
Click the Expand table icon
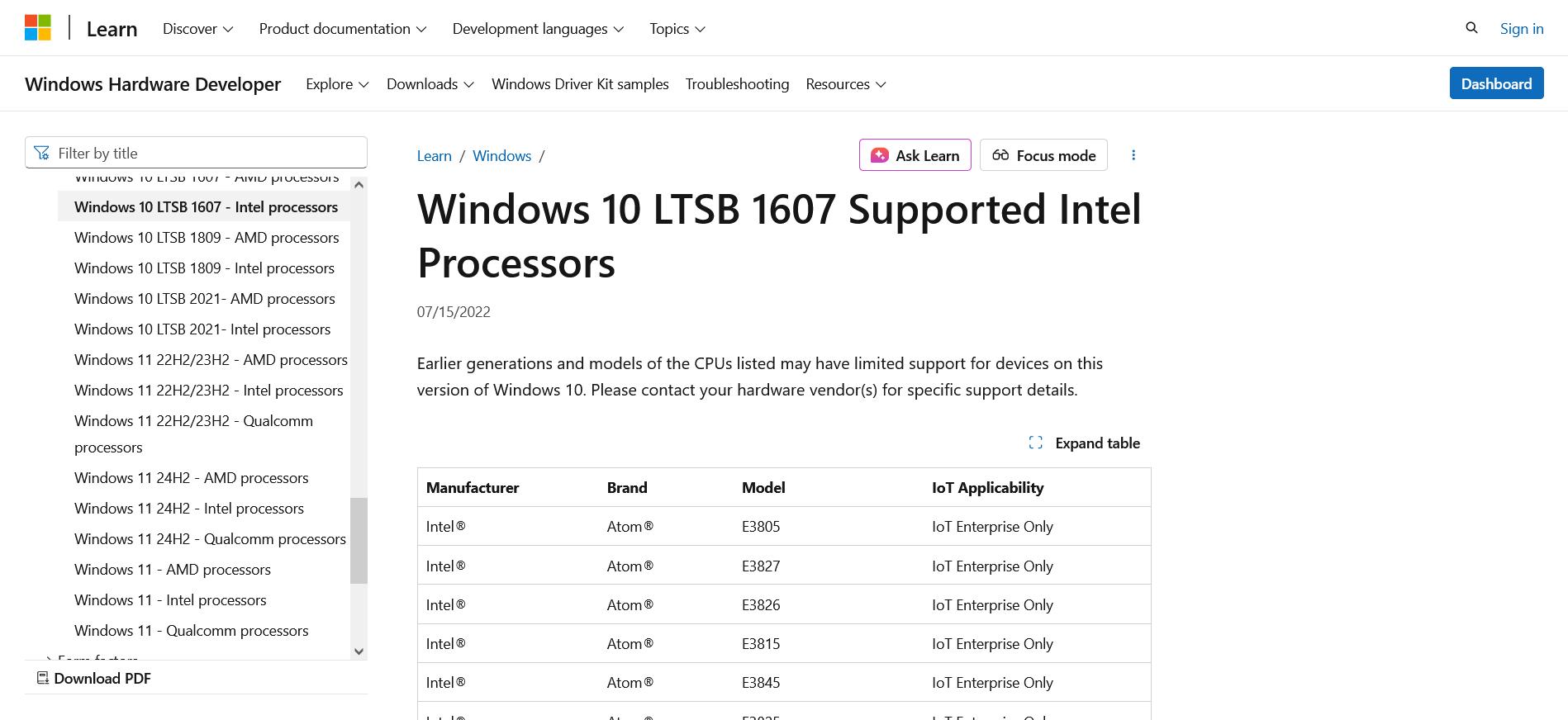[x=1036, y=443]
